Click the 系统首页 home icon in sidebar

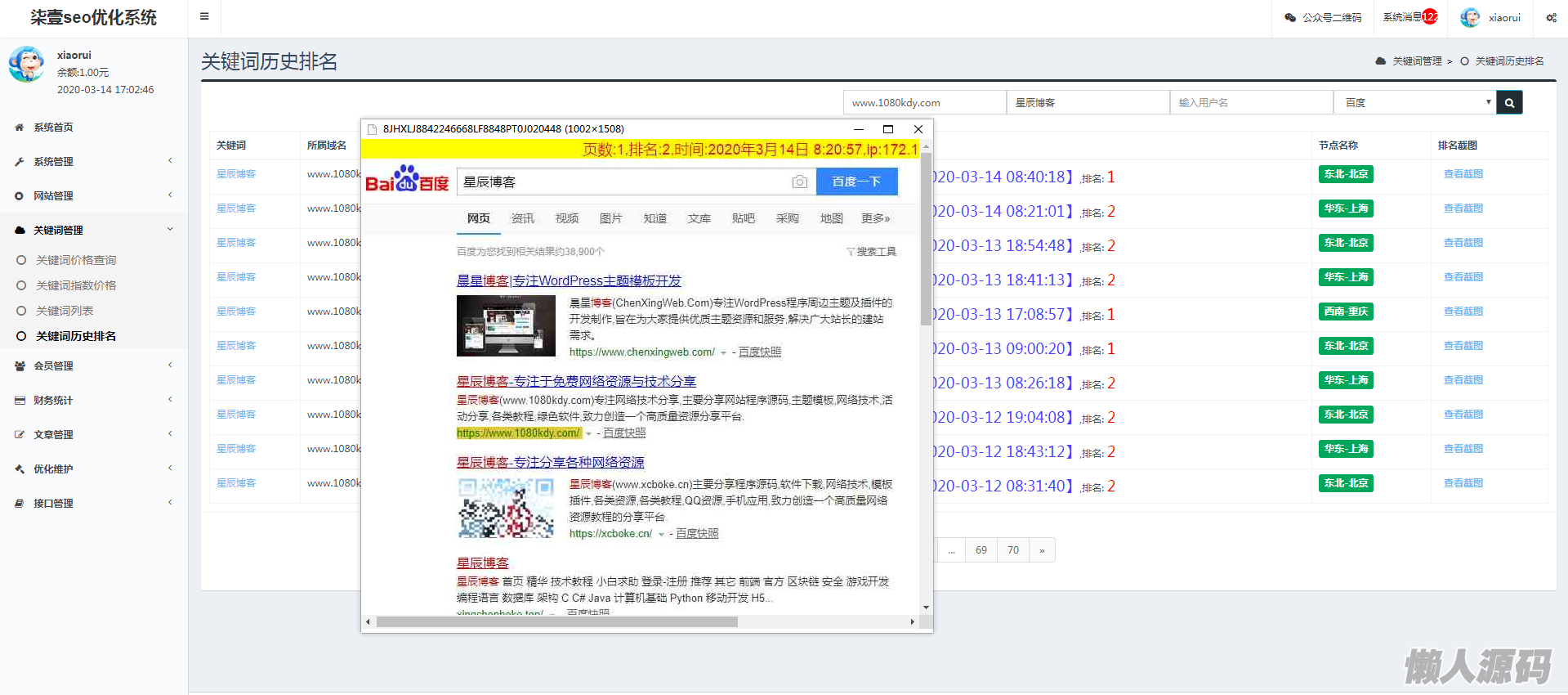point(20,128)
